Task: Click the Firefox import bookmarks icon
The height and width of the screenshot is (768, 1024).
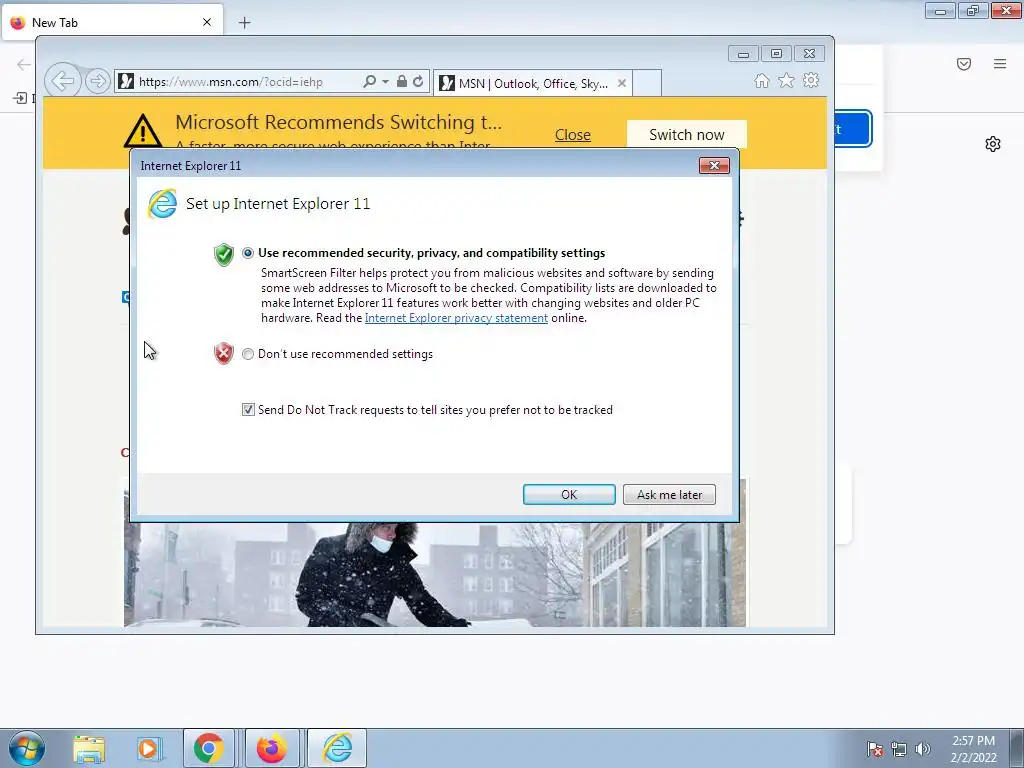Action: pos(20,98)
